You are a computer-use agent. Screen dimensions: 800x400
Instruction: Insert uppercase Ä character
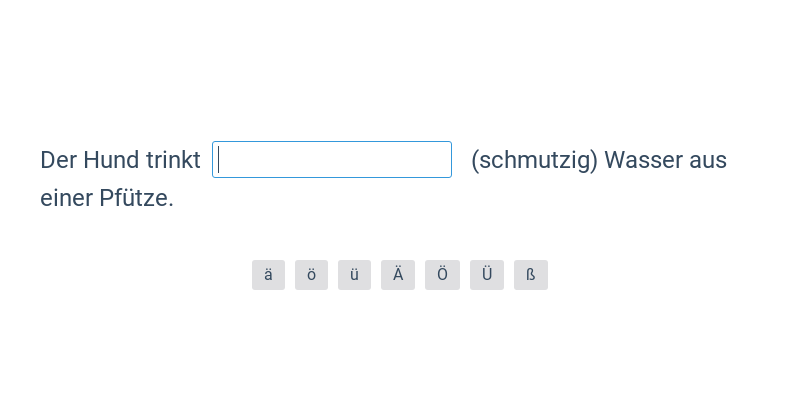point(398,275)
